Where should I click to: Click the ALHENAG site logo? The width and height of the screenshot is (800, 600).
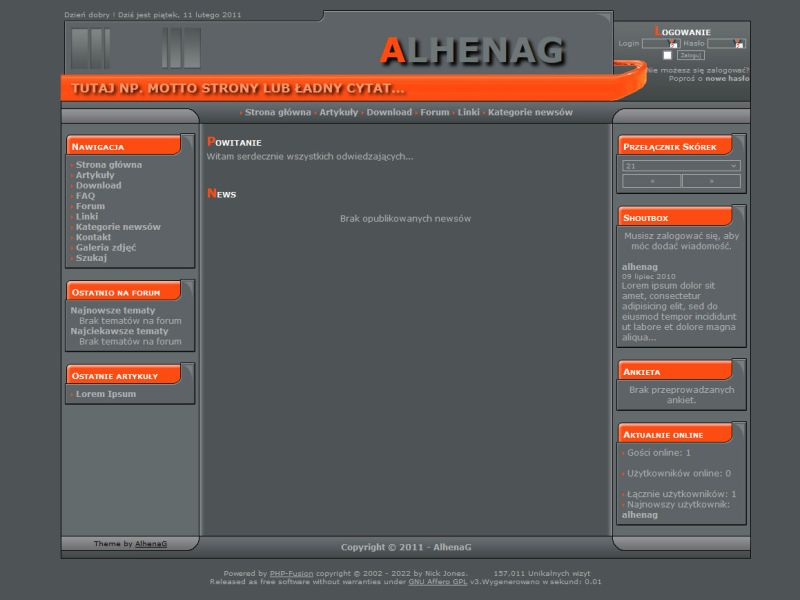473,51
